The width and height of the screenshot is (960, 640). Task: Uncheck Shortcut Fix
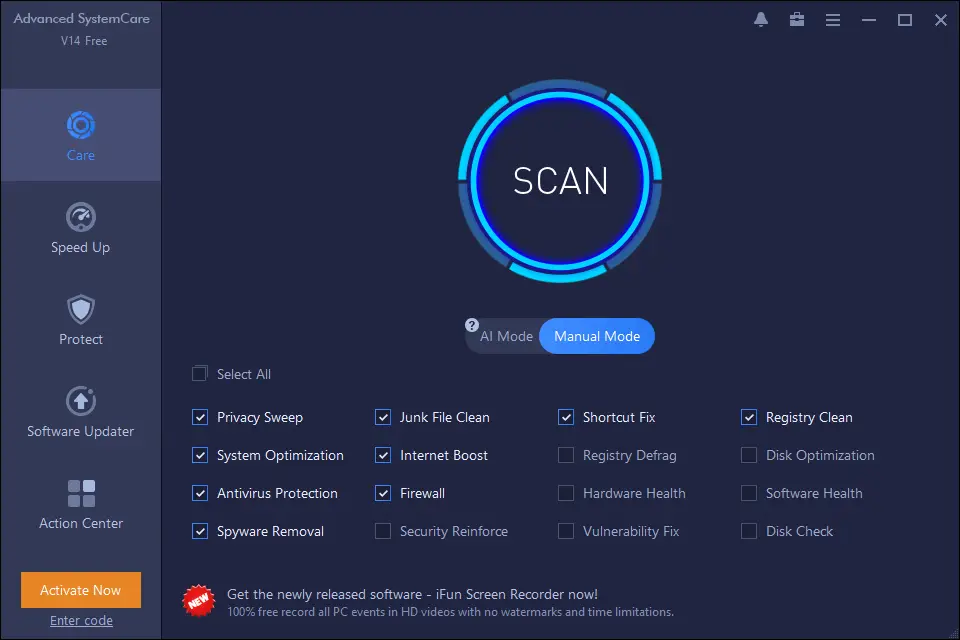coord(566,417)
